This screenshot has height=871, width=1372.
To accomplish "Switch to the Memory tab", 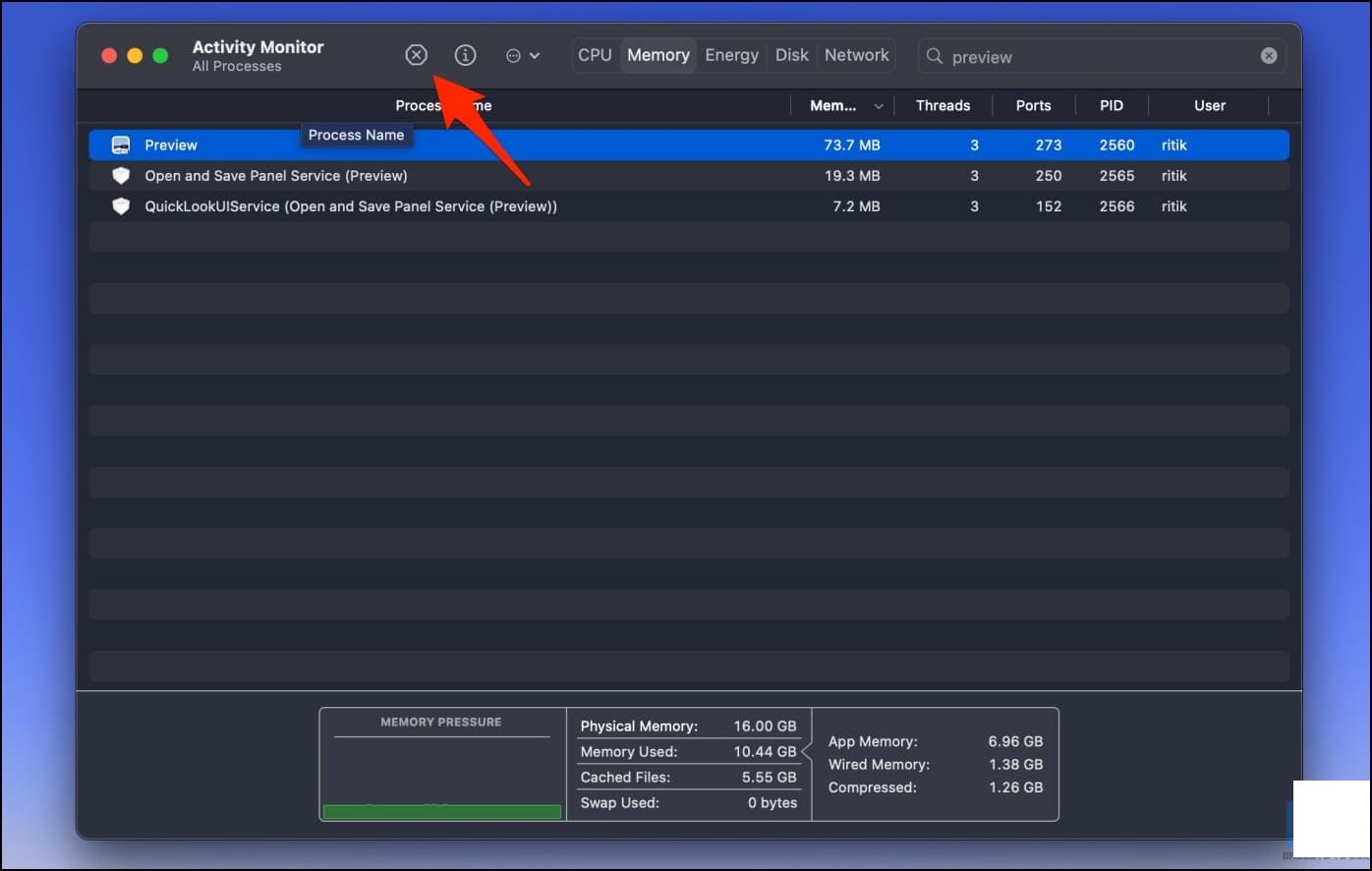I will coord(658,55).
